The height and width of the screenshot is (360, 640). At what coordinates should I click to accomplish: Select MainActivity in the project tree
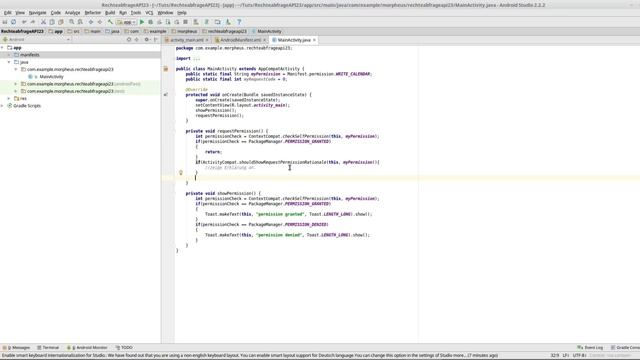[x=51, y=77]
